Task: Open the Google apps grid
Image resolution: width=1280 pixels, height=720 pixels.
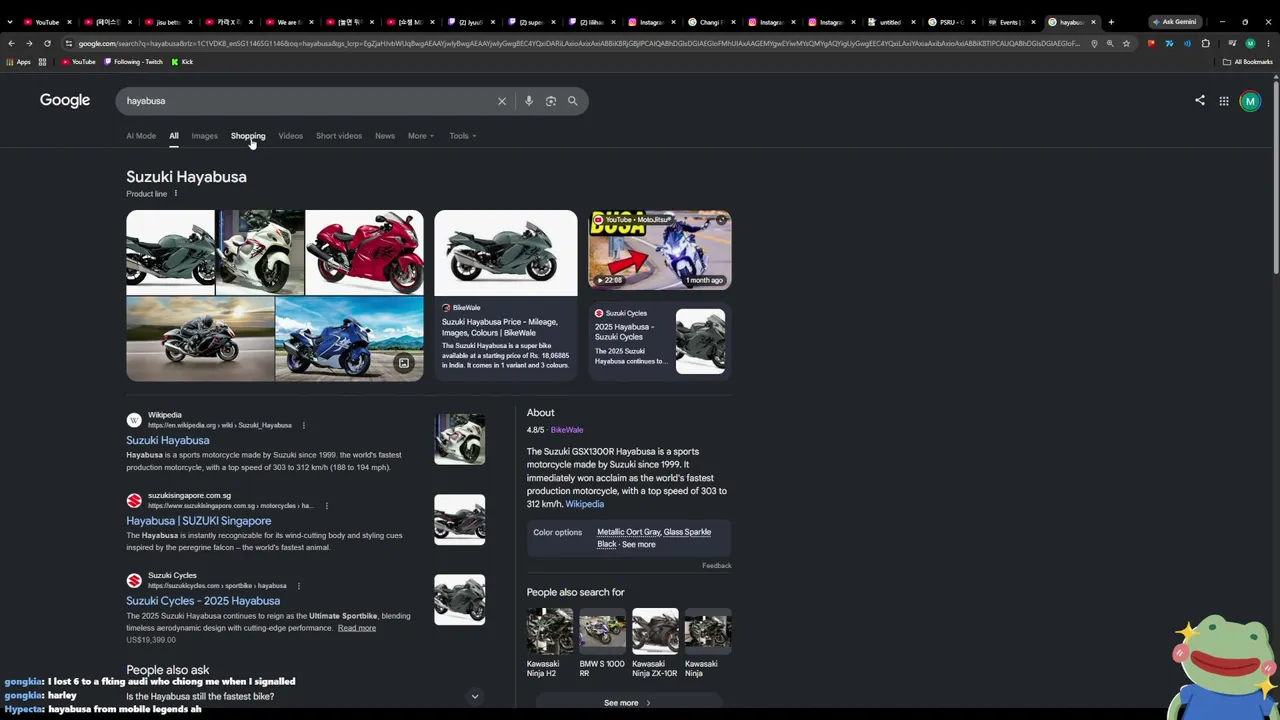Action: click(1224, 101)
